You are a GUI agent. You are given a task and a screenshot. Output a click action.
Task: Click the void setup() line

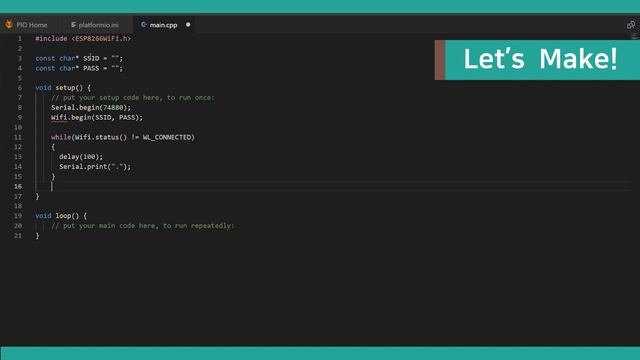[x=63, y=88]
